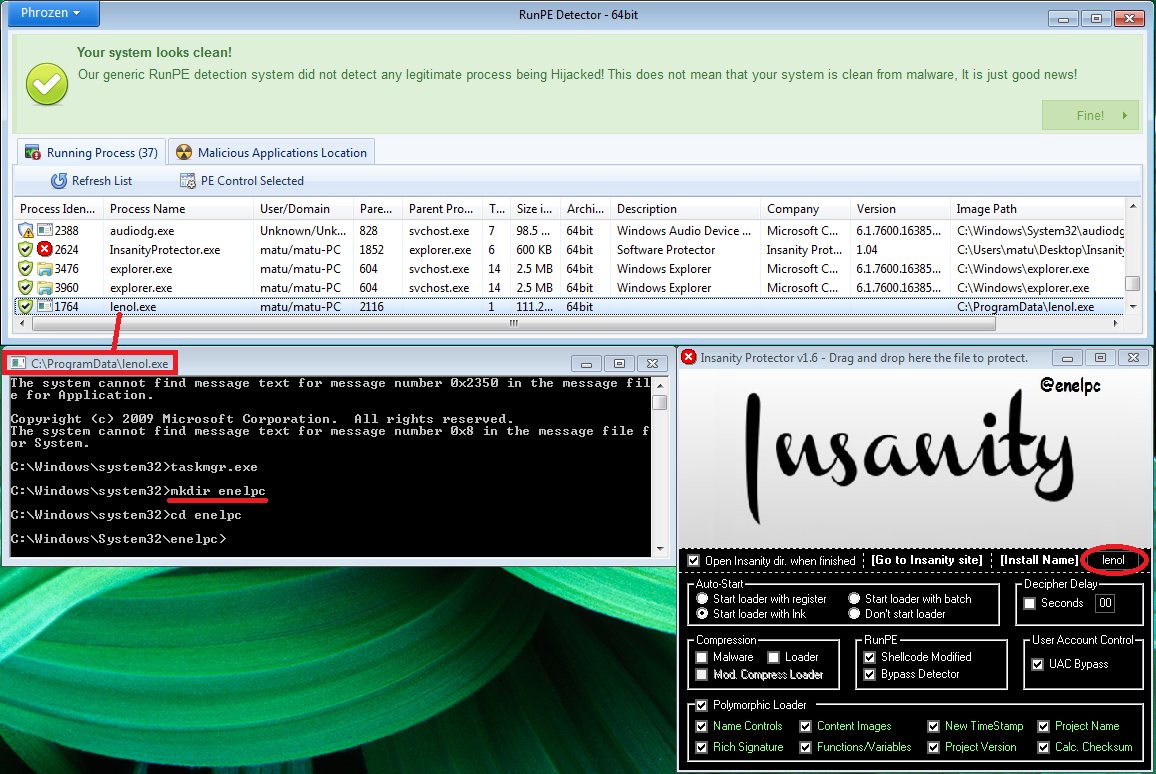Screen dimensions: 1156x774
Task: Click folder icon of explorer.exe 3960 row
Action: (45, 287)
